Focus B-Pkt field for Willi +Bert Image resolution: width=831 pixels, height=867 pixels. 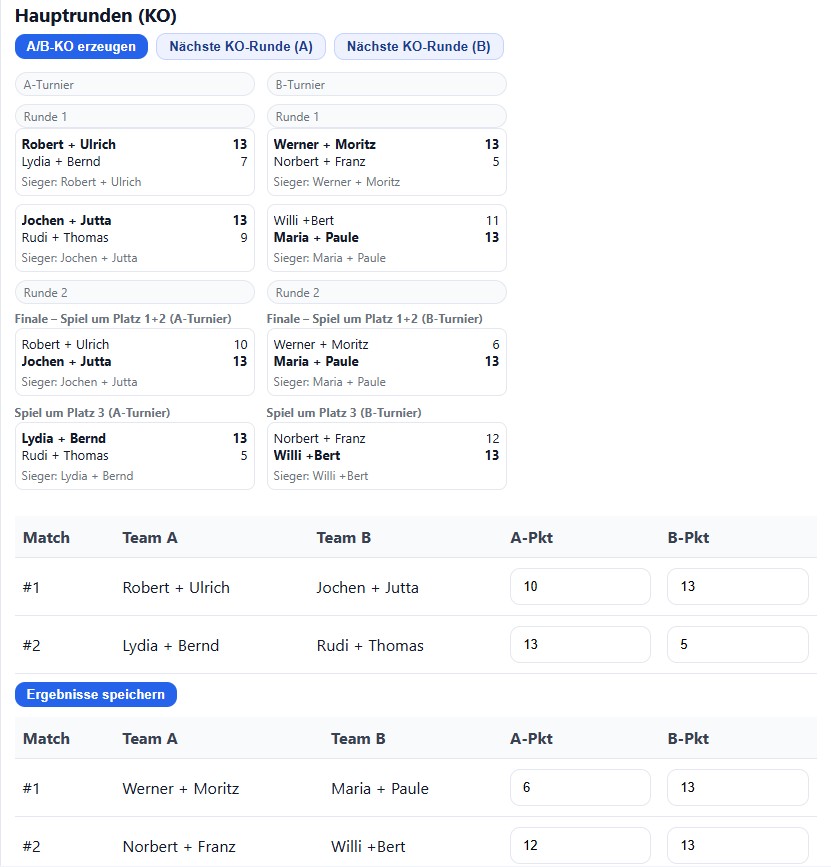point(737,846)
